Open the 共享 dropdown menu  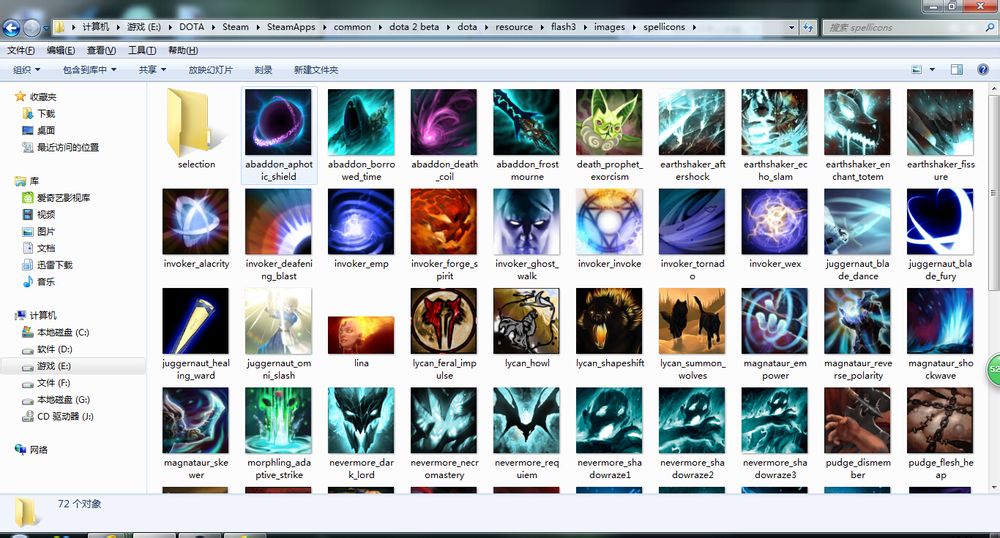(x=152, y=69)
